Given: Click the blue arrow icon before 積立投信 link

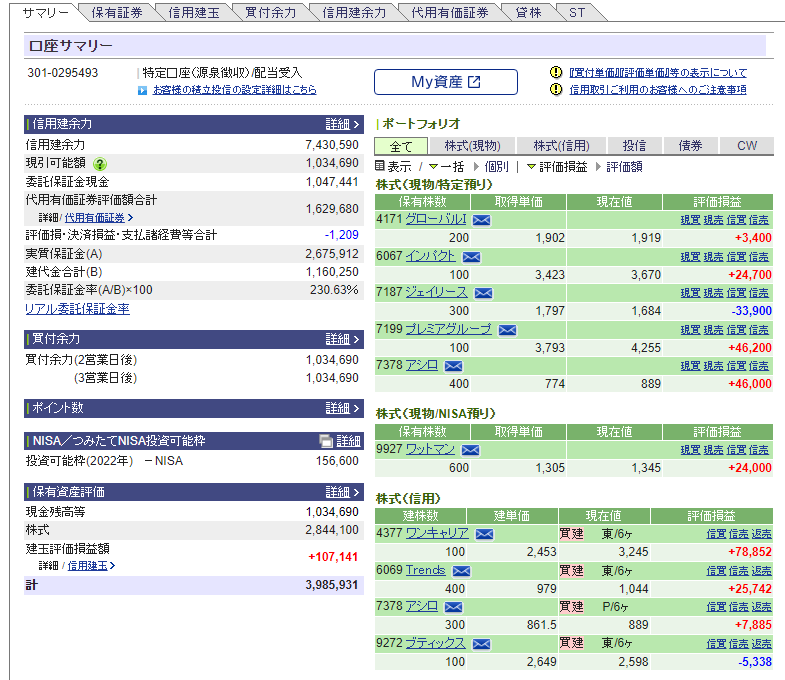Looking at the screenshot, I should tap(143, 91).
